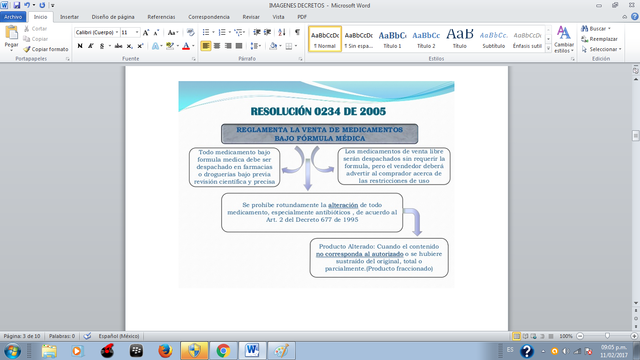Image resolution: width=640 pixels, height=360 pixels.
Task: Click the Windows Start button
Action: [x=12, y=351]
